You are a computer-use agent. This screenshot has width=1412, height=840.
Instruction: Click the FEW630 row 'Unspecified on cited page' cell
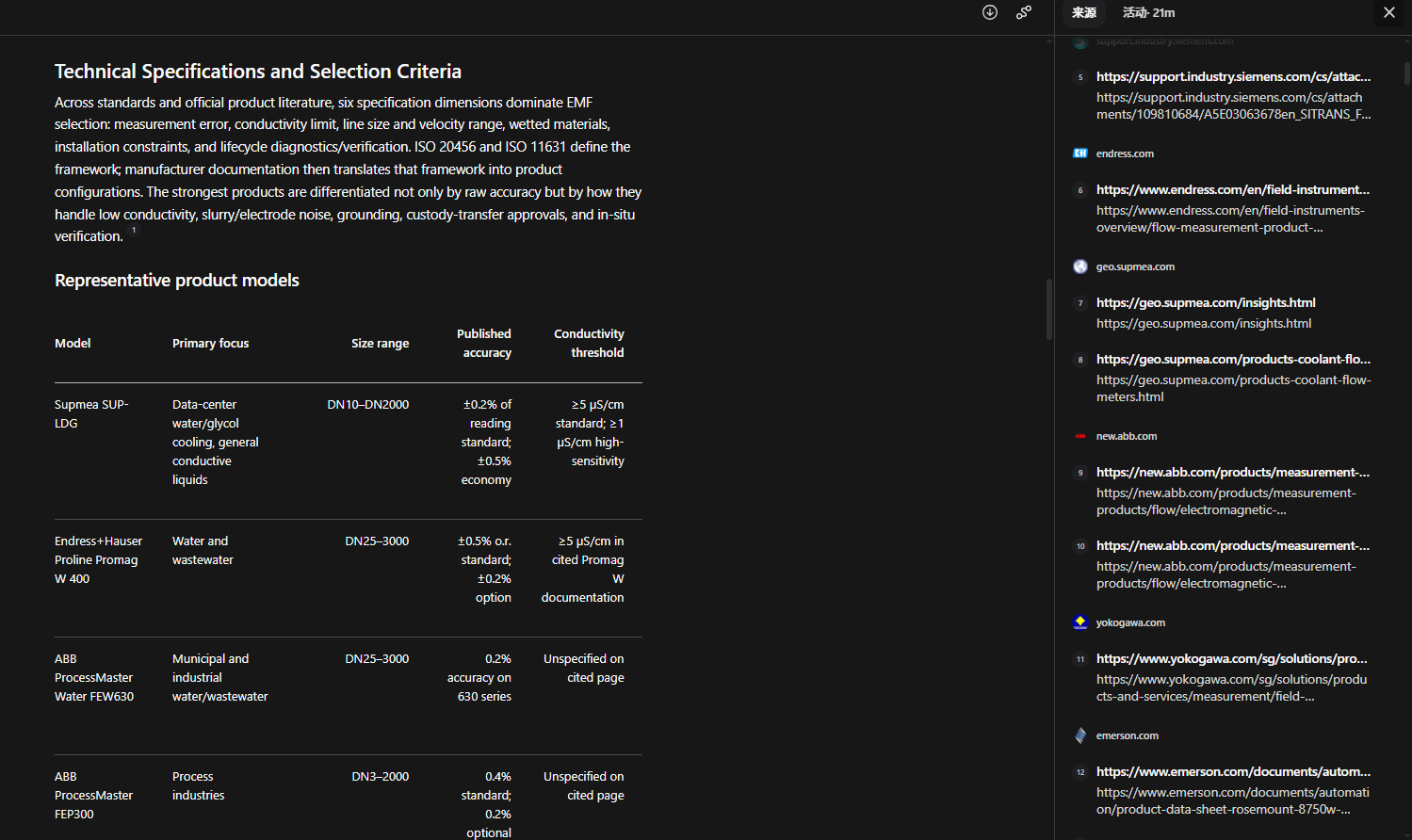[584, 669]
